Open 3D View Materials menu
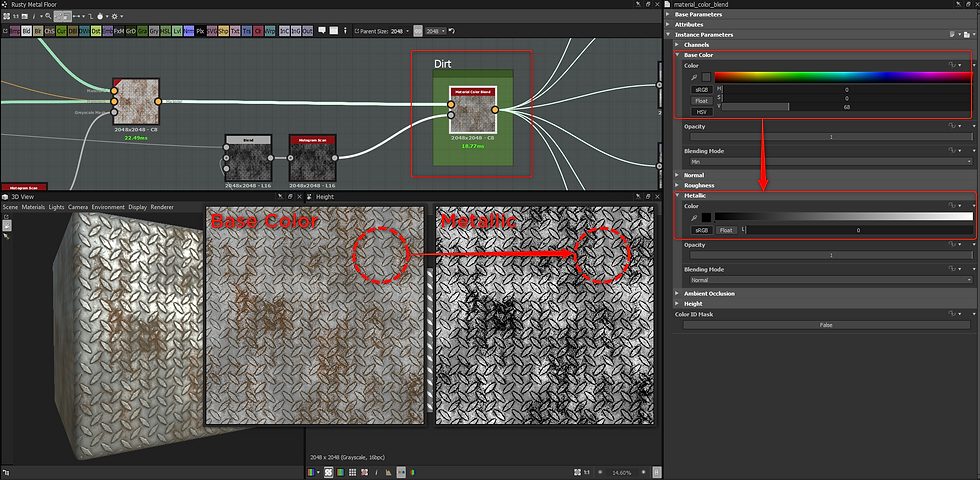The image size is (980, 480). [33, 207]
